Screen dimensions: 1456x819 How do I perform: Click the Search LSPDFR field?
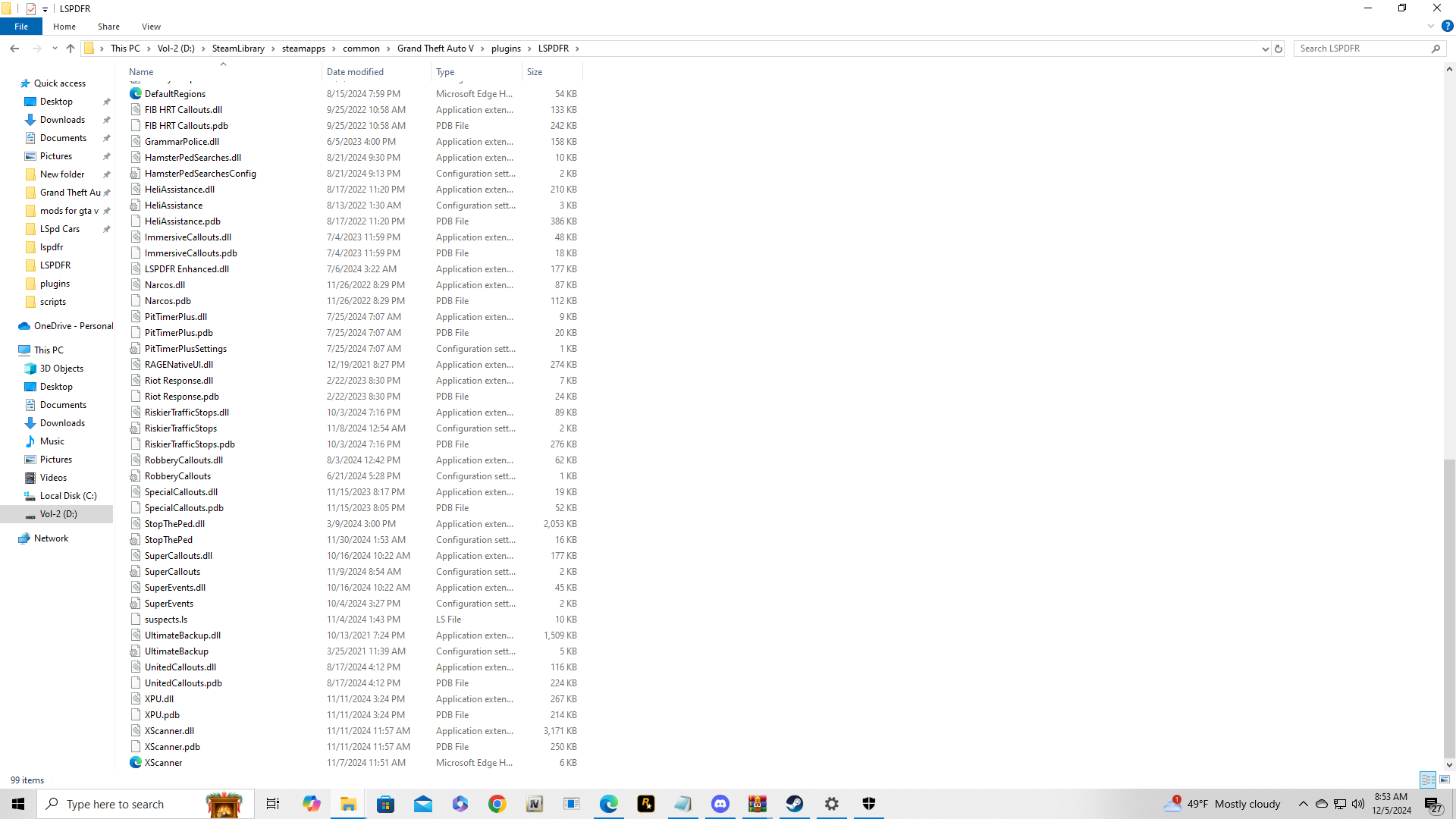[x=1361, y=49]
